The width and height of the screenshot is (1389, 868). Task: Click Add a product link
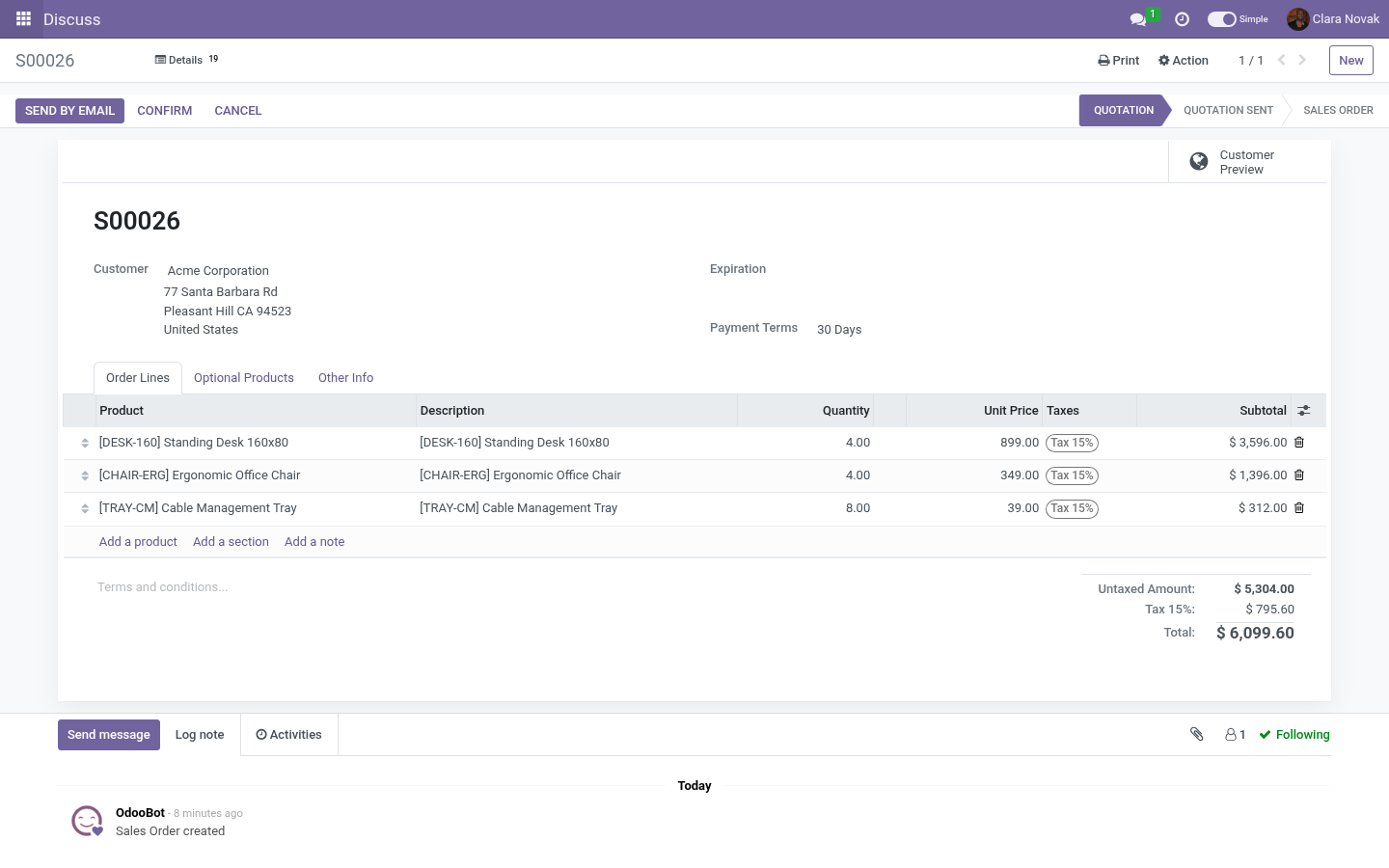point(138,542)
